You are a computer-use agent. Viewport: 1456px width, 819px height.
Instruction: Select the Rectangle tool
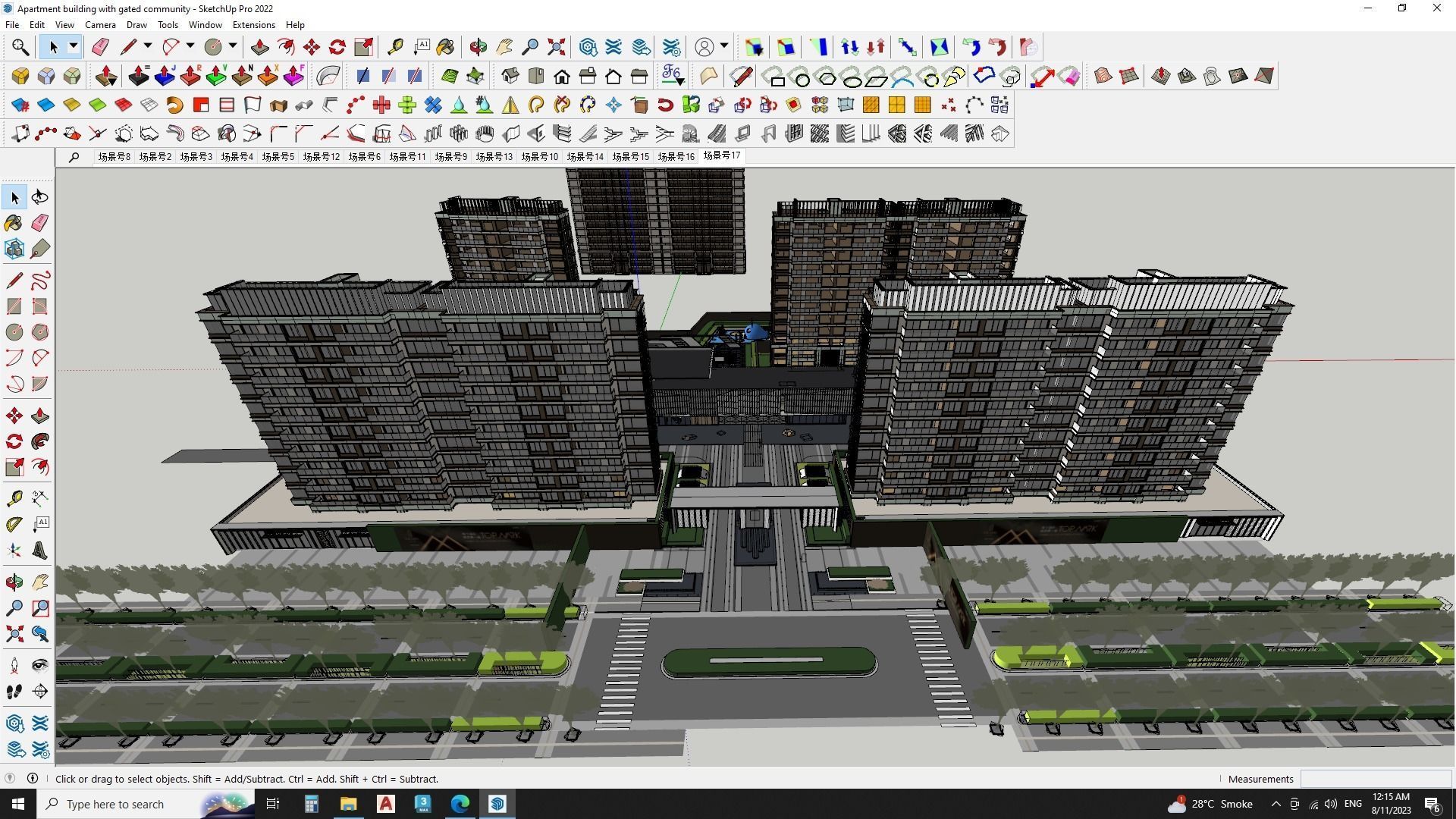click(x=14, y=306)
